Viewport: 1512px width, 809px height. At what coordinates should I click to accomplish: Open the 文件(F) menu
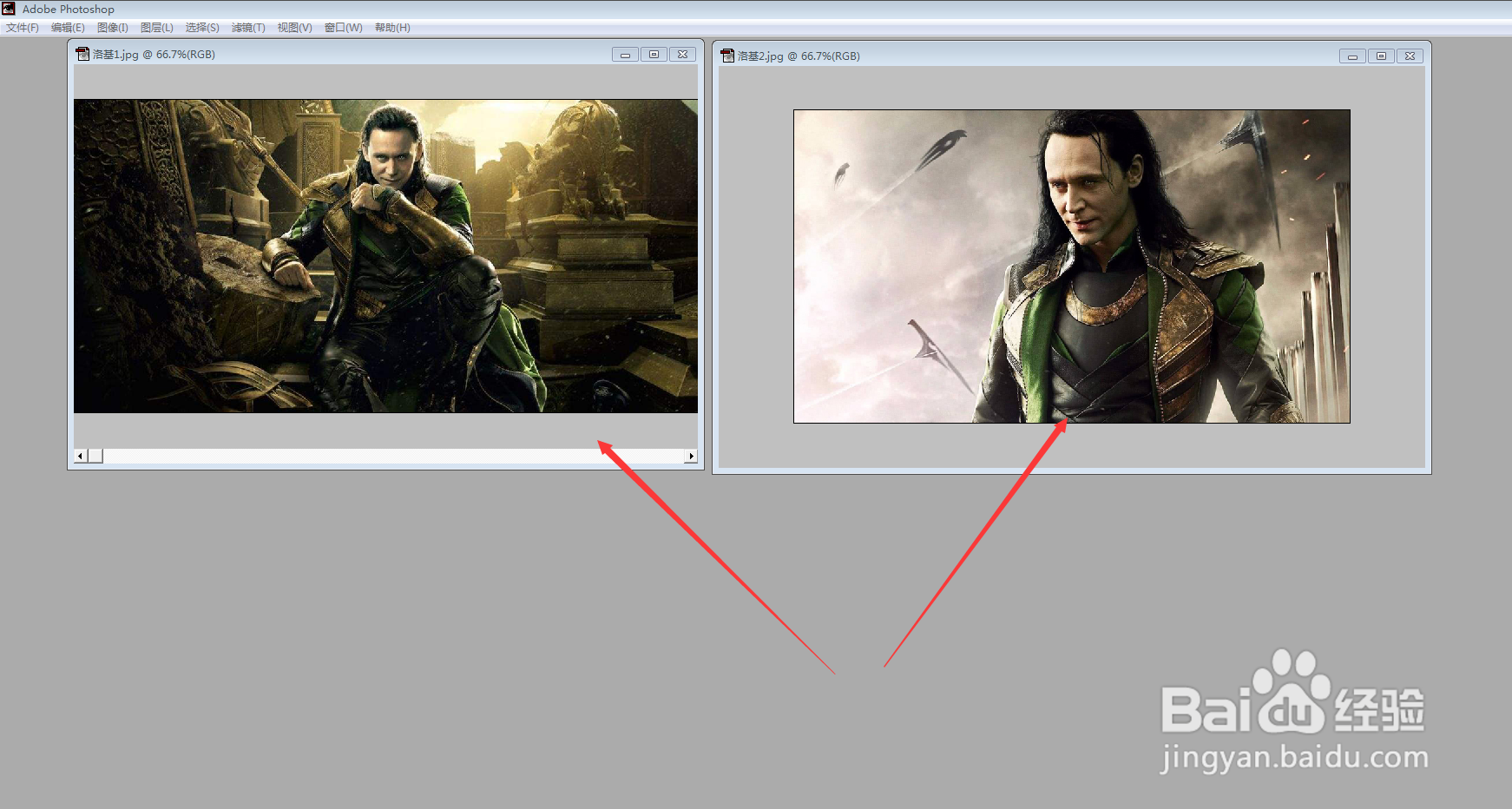[23, 28]
